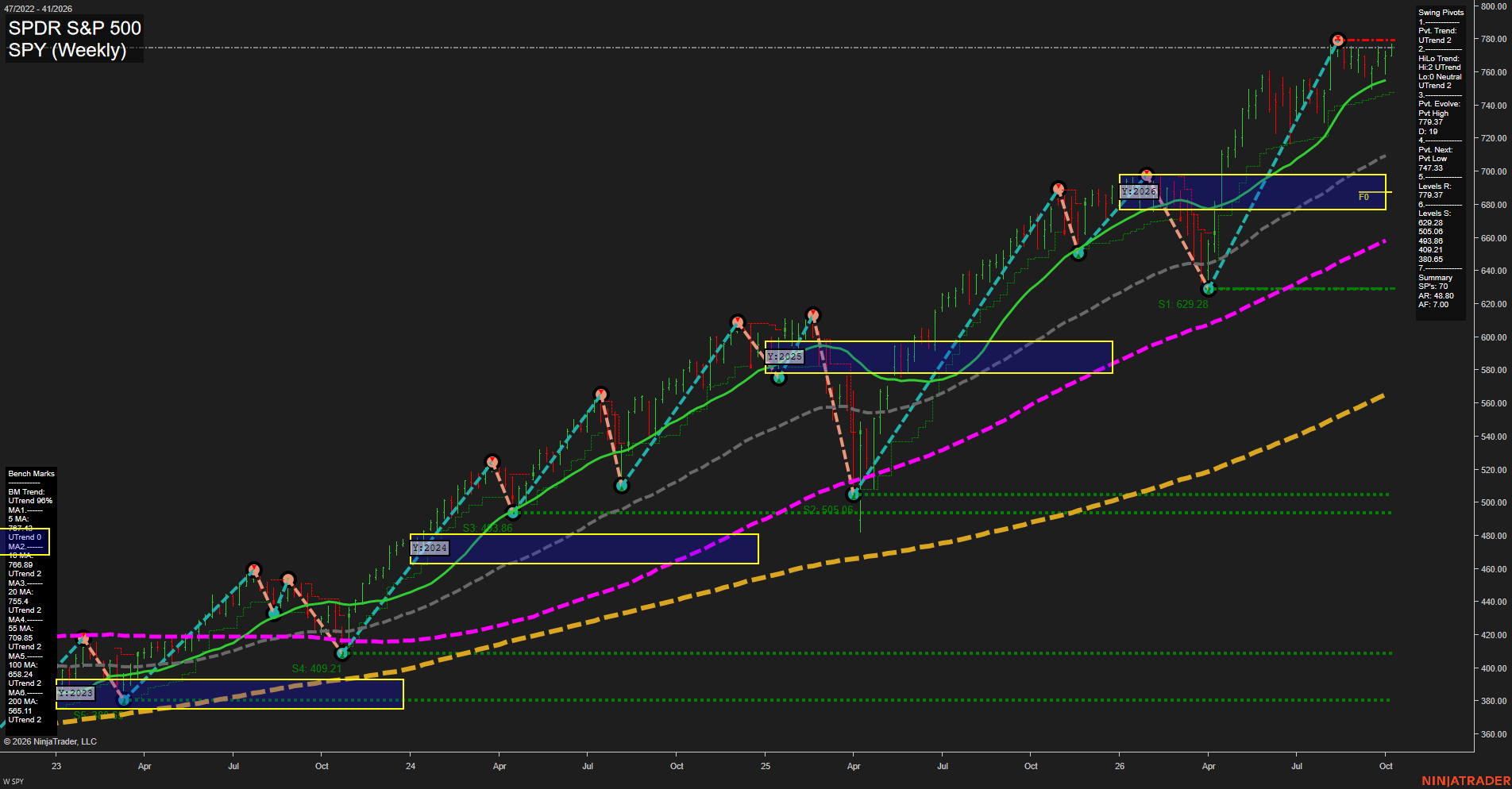
Task: Select the Summary heading in Swing Pivots
Action: (x=1435, y=278)
